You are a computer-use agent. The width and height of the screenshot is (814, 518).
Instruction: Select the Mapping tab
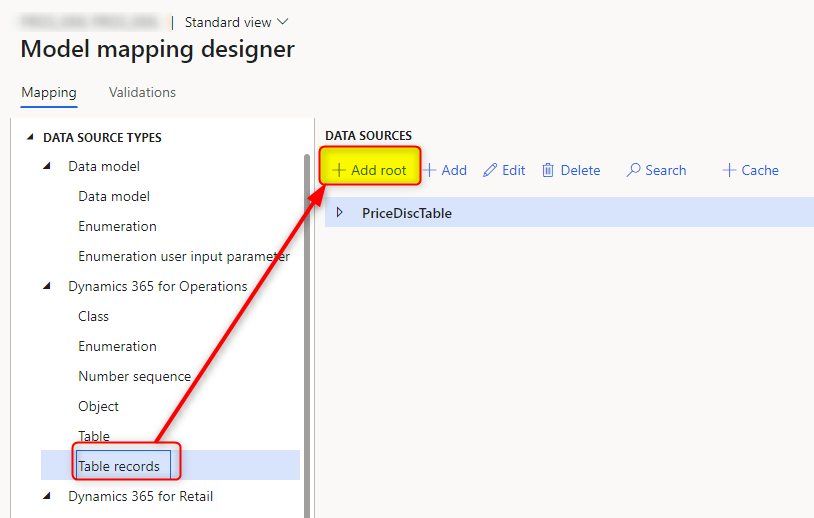48,92
